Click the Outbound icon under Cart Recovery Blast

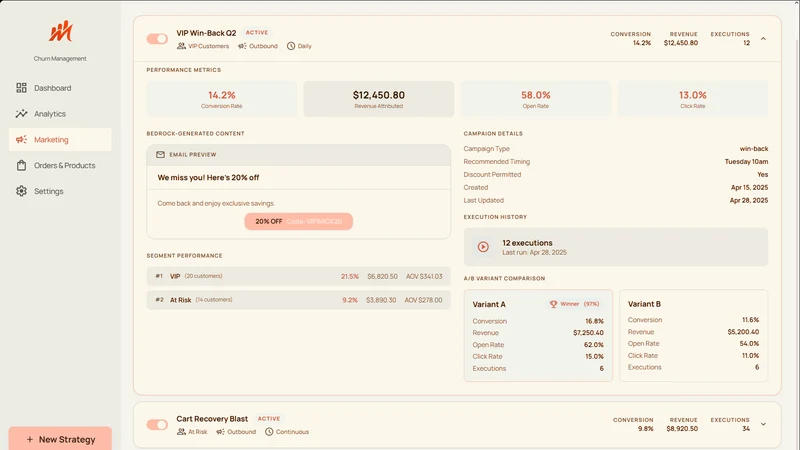pyautogui.click(x=220, y=432)
